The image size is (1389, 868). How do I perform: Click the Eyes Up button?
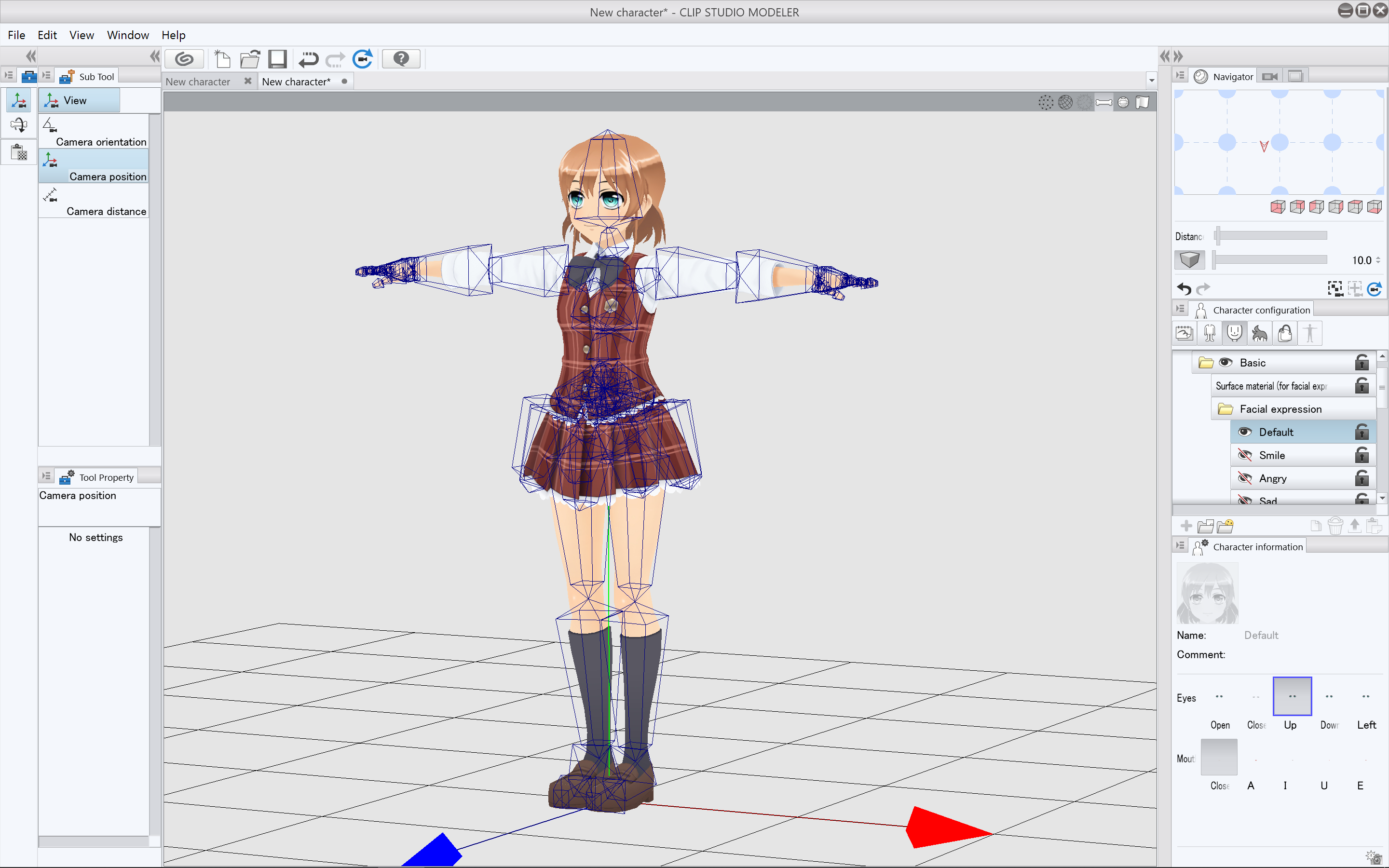click(1291, 696)
